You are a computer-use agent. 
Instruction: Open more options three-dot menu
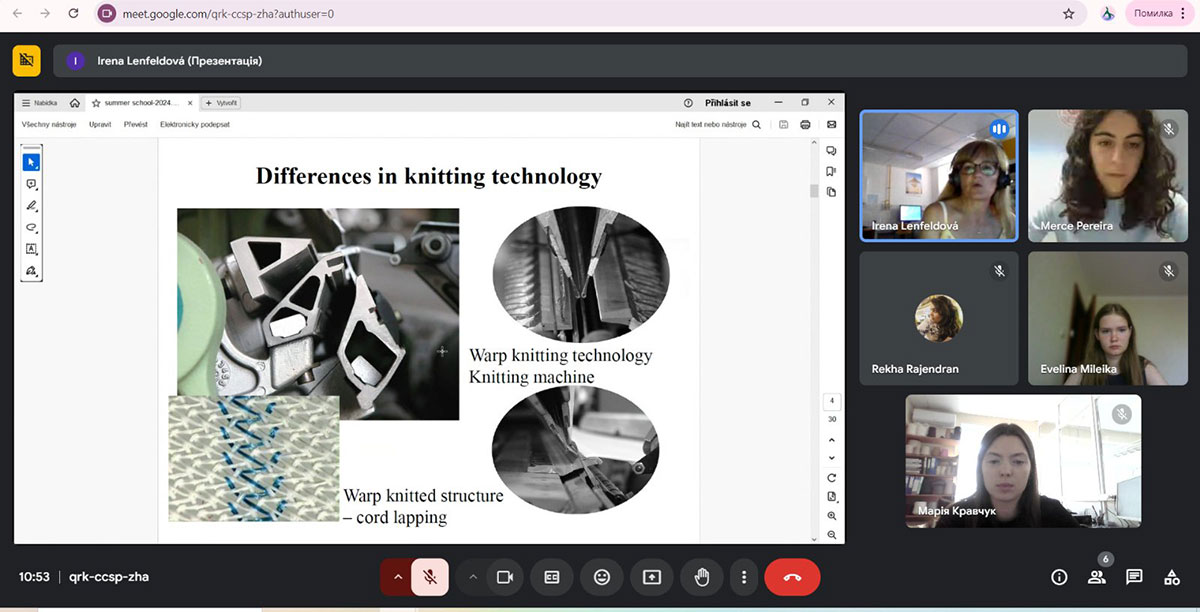744,577
